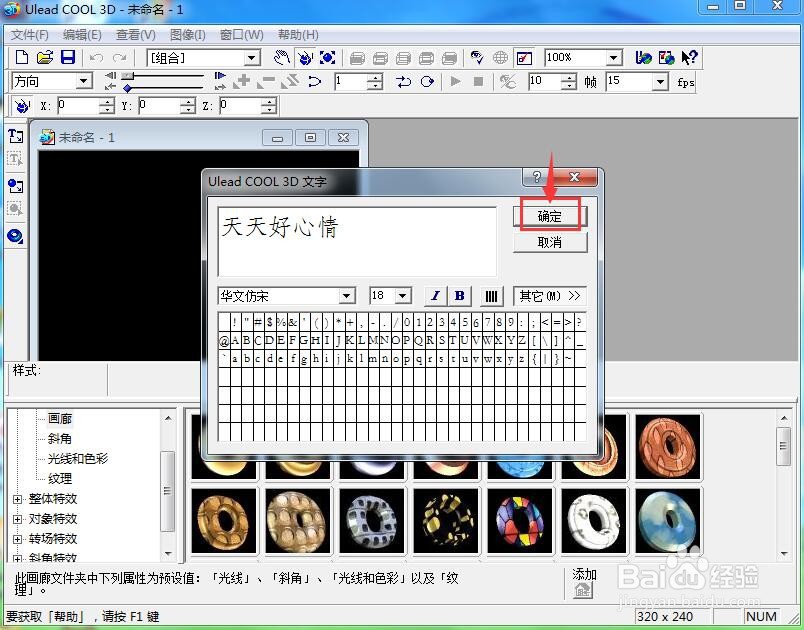Save the project with floppy icon
This screenshot has width=804, height=630.
tap(68, 57)
